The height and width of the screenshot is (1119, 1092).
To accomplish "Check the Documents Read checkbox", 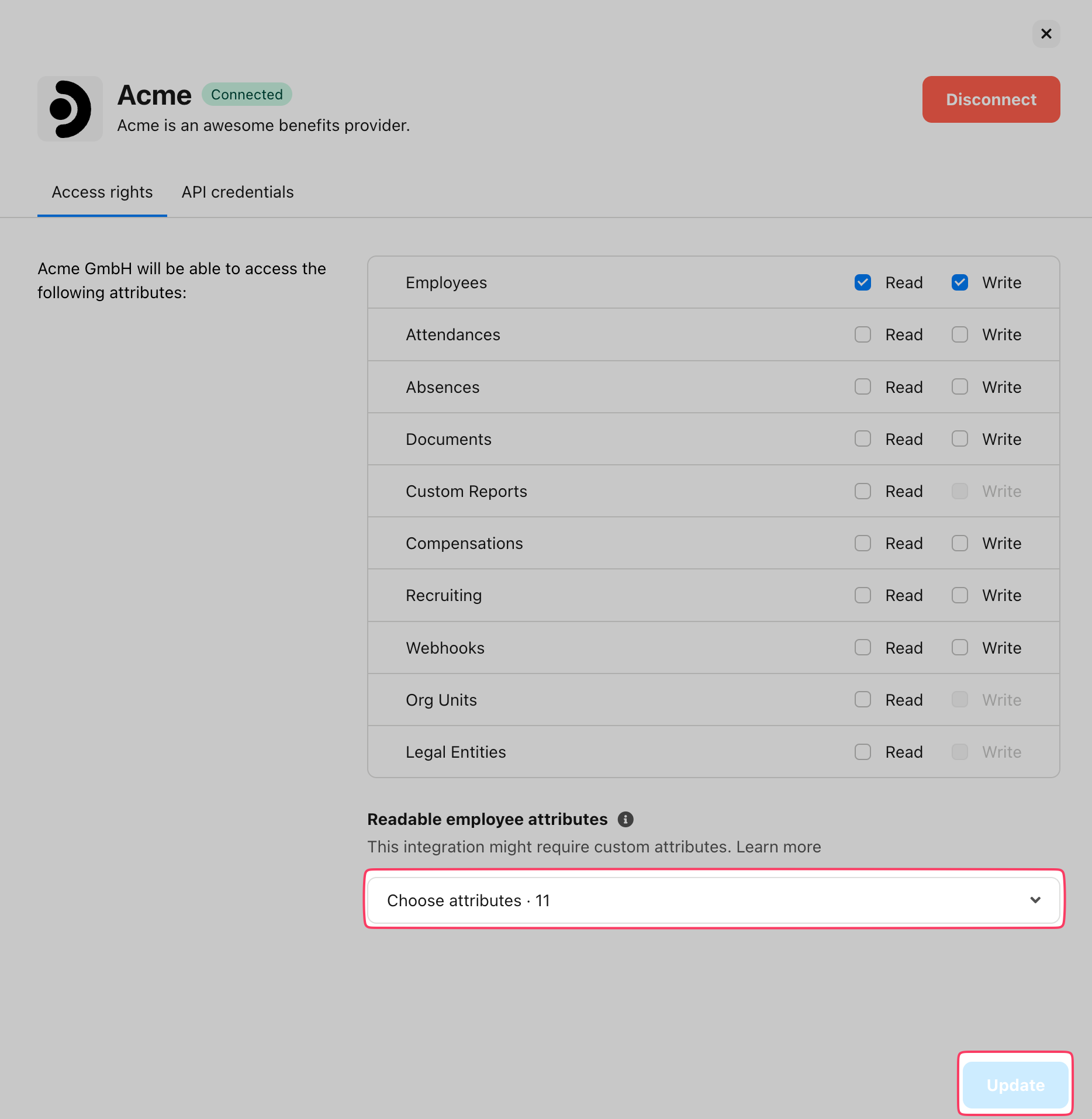I will click(862, 438).
